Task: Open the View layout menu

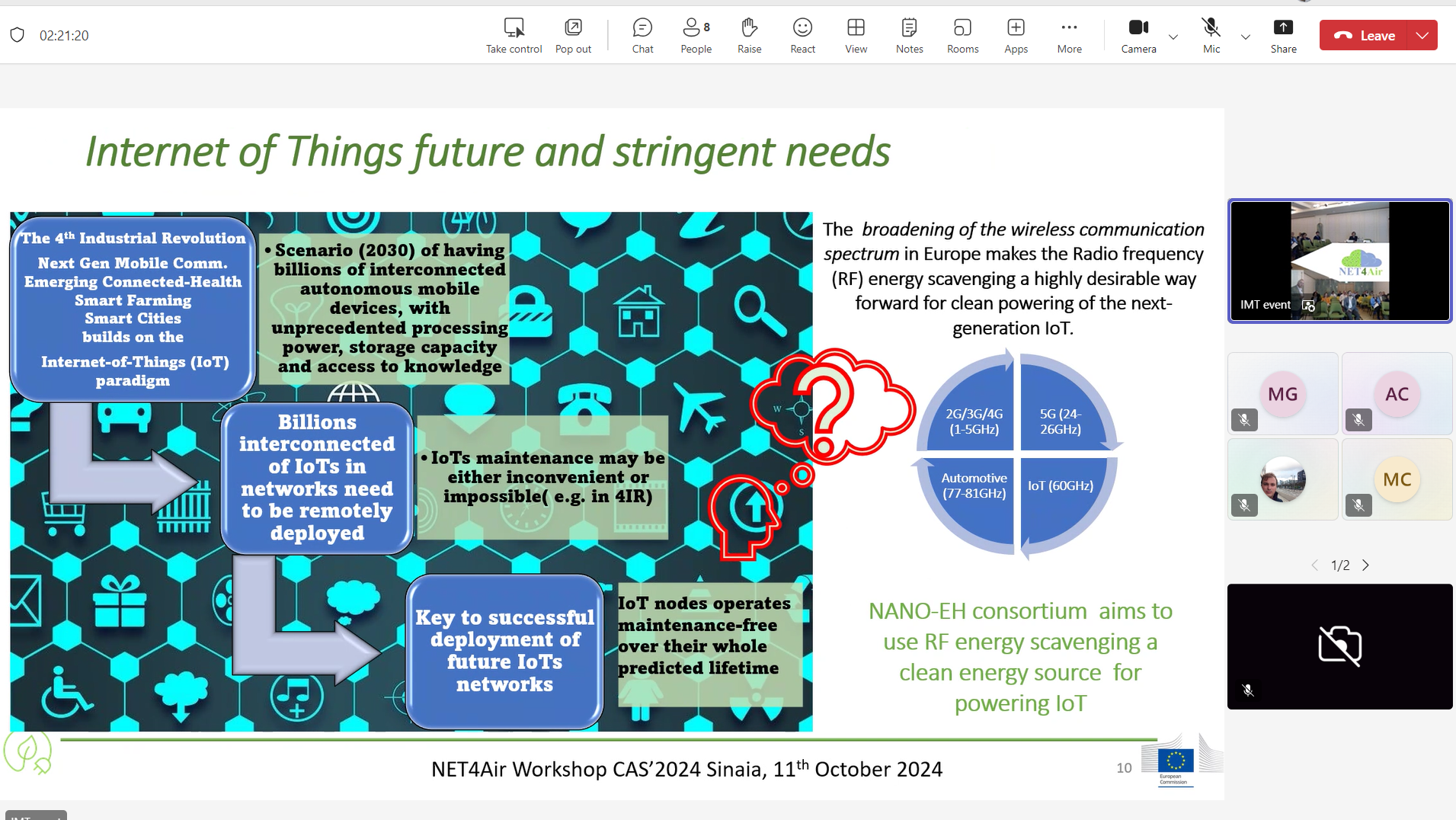Action: 856,36
